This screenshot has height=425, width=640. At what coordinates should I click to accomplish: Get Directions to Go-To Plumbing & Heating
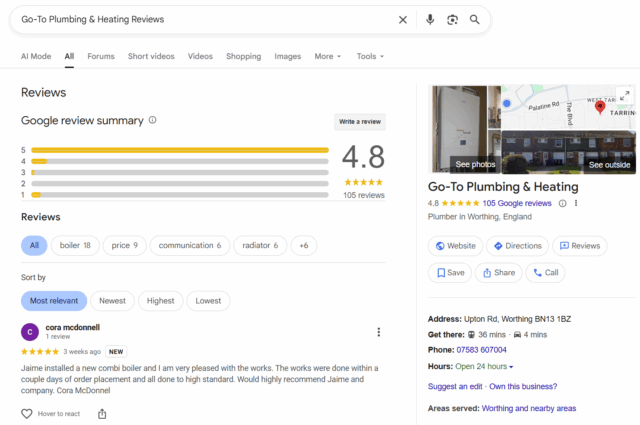517,246
